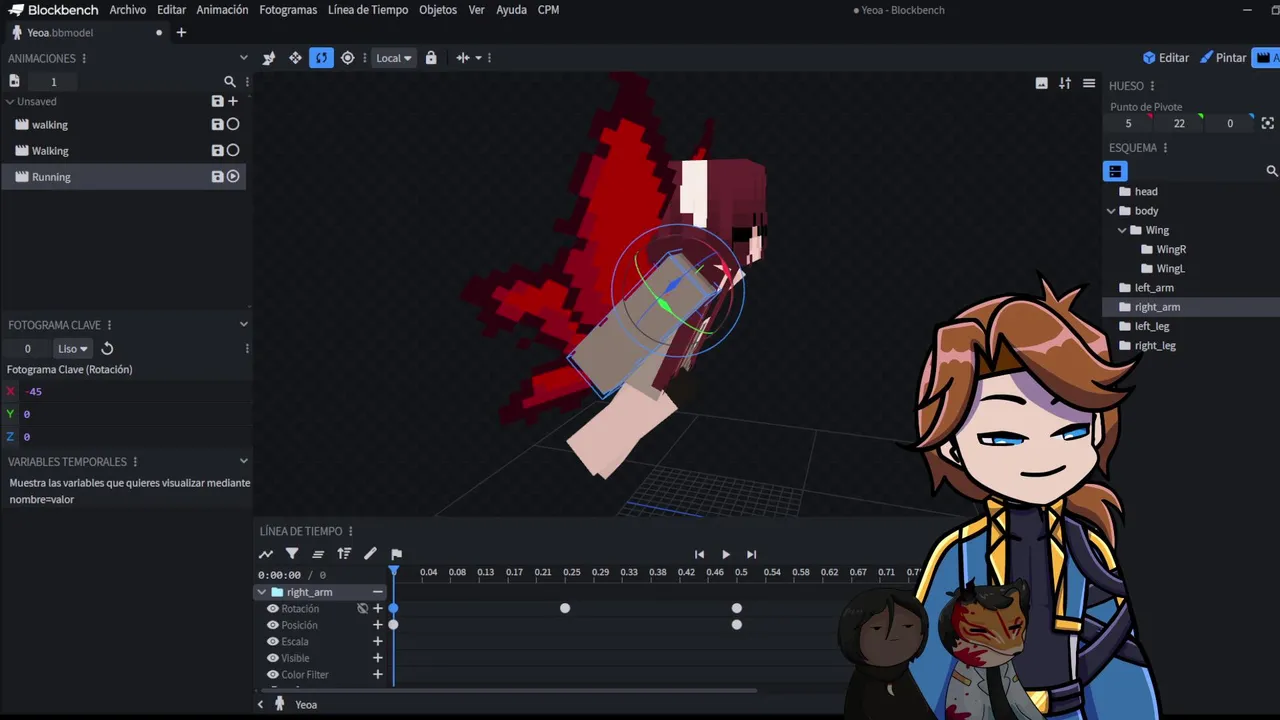Click the focus pivot point icon
This screenshot has height=720, width=1280.
[1268, 123]
